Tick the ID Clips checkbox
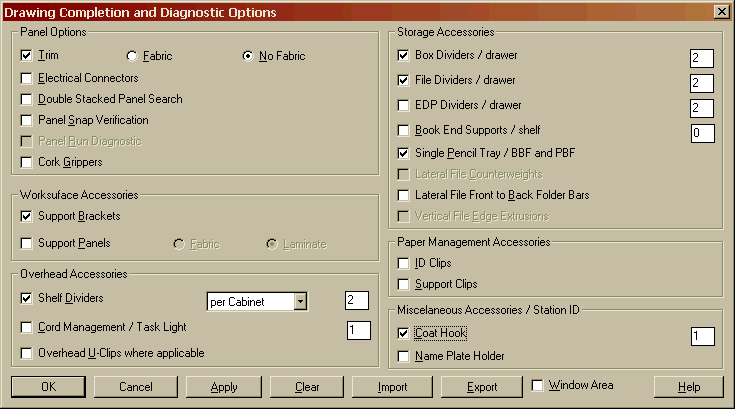This screenshot has width=735, height=409. 403,263
